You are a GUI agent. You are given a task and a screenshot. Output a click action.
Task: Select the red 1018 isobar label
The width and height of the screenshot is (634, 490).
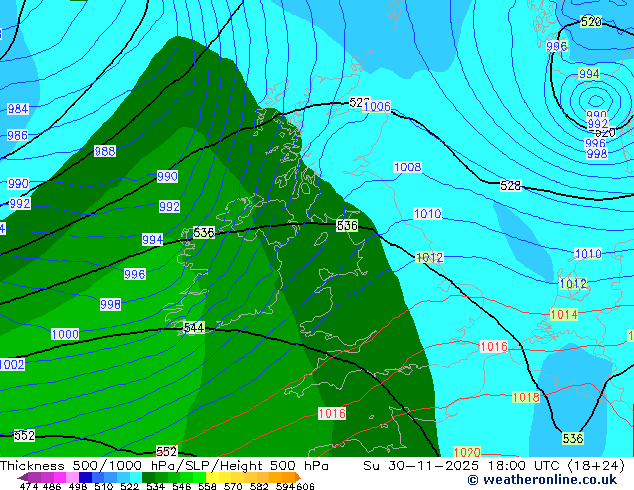pyautogui.click(x=526, y=397)
